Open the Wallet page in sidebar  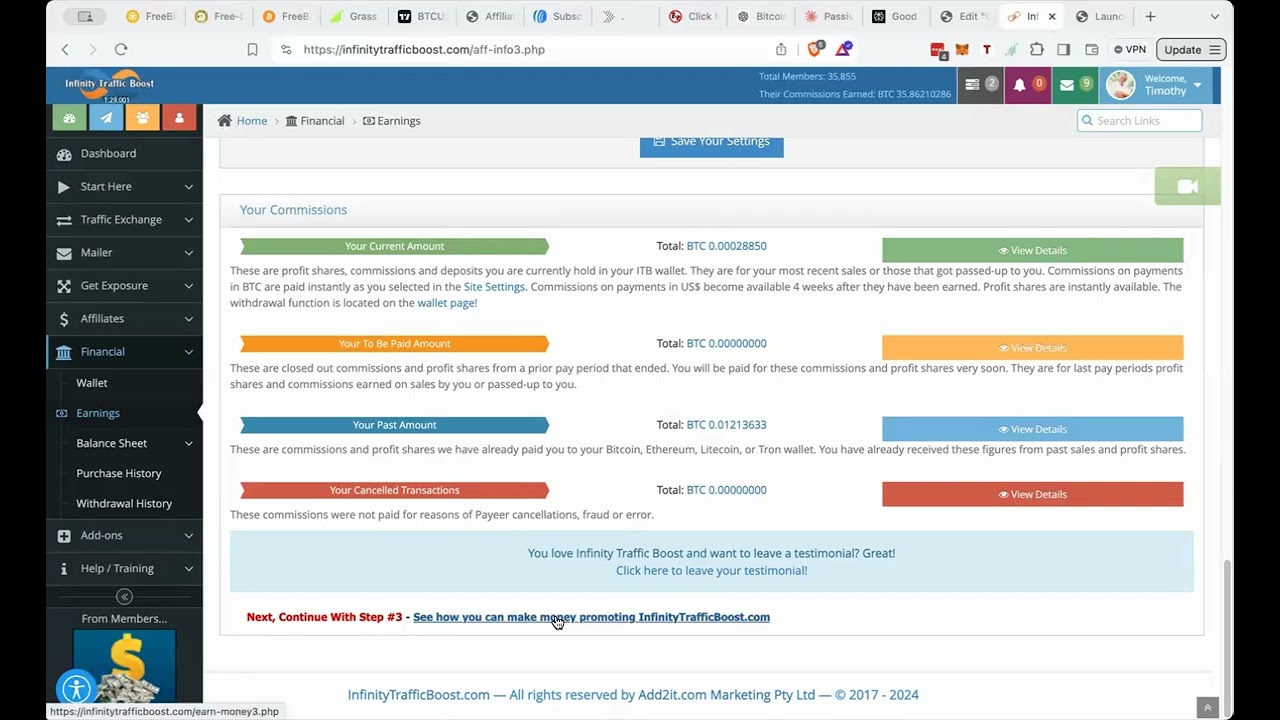coord(92,383)
